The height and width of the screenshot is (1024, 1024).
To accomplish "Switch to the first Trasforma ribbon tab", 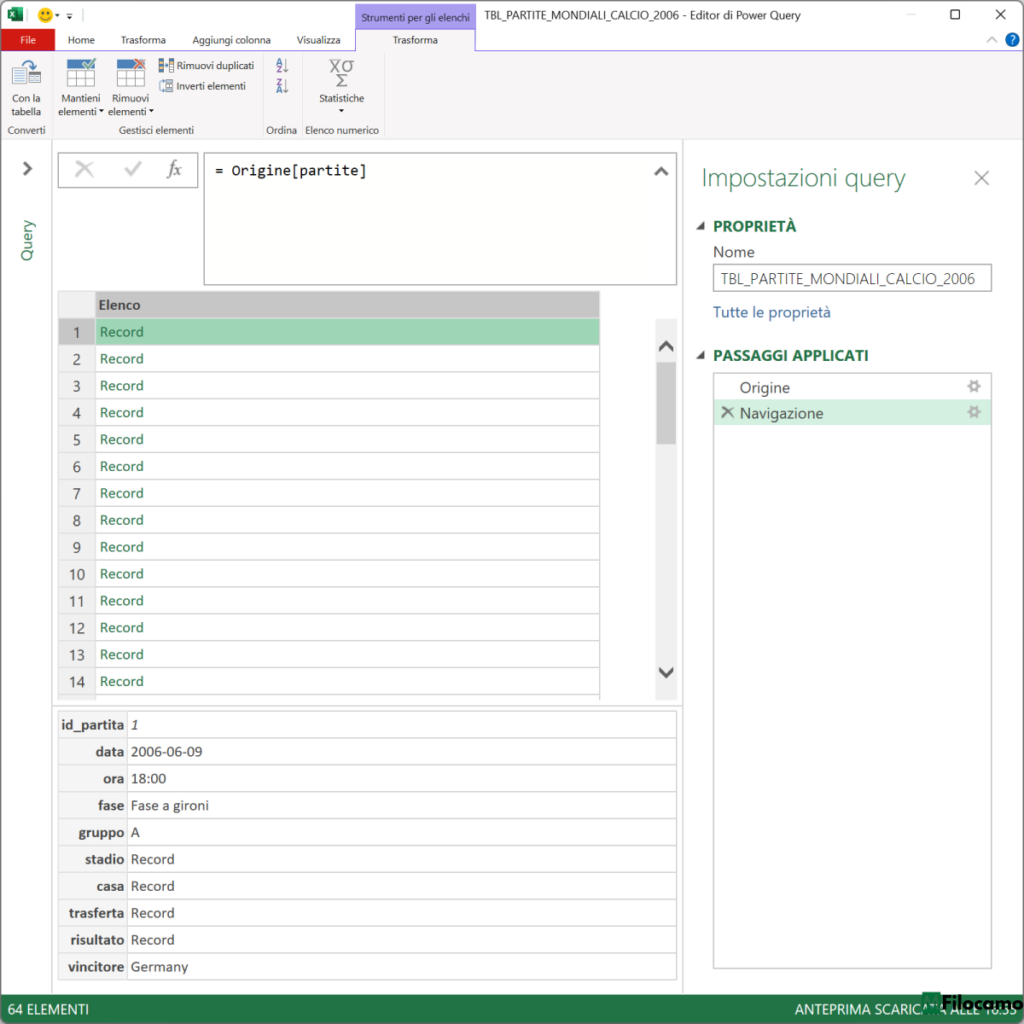I will (143, 40).
